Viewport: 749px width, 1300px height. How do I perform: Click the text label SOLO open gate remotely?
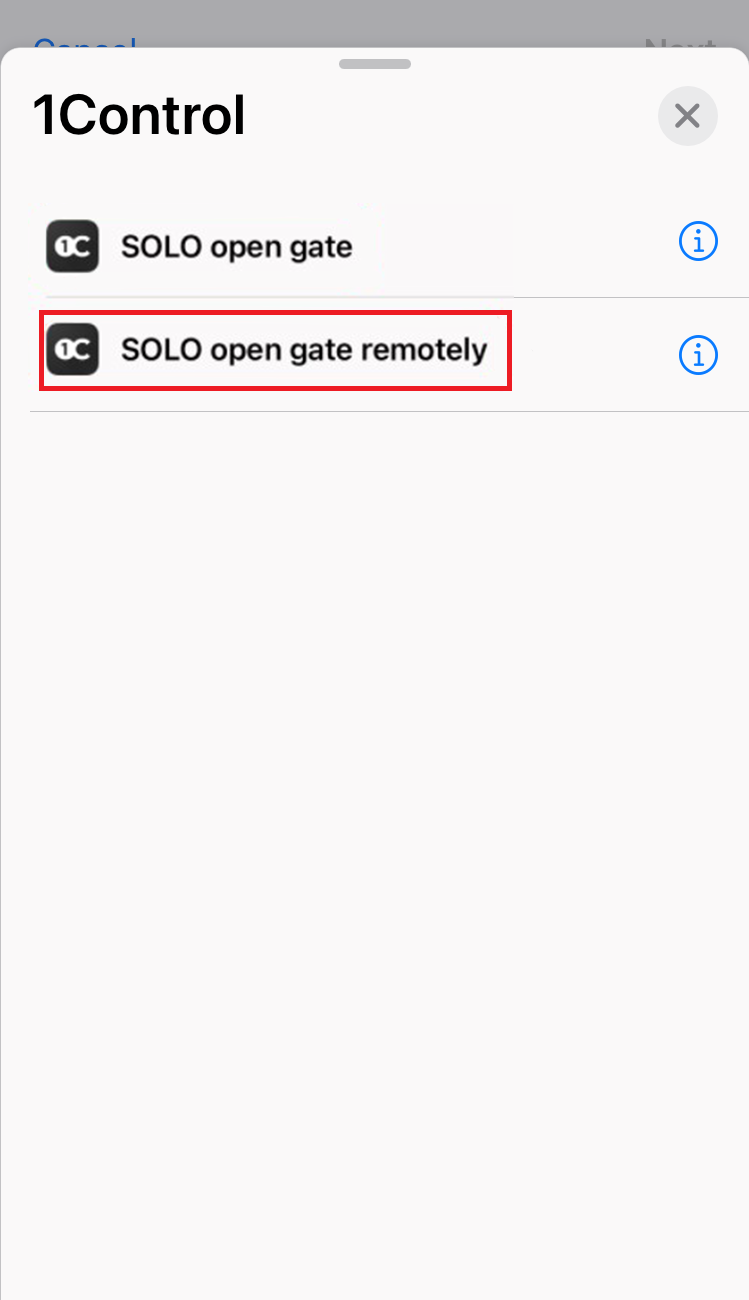coord(304,350)
